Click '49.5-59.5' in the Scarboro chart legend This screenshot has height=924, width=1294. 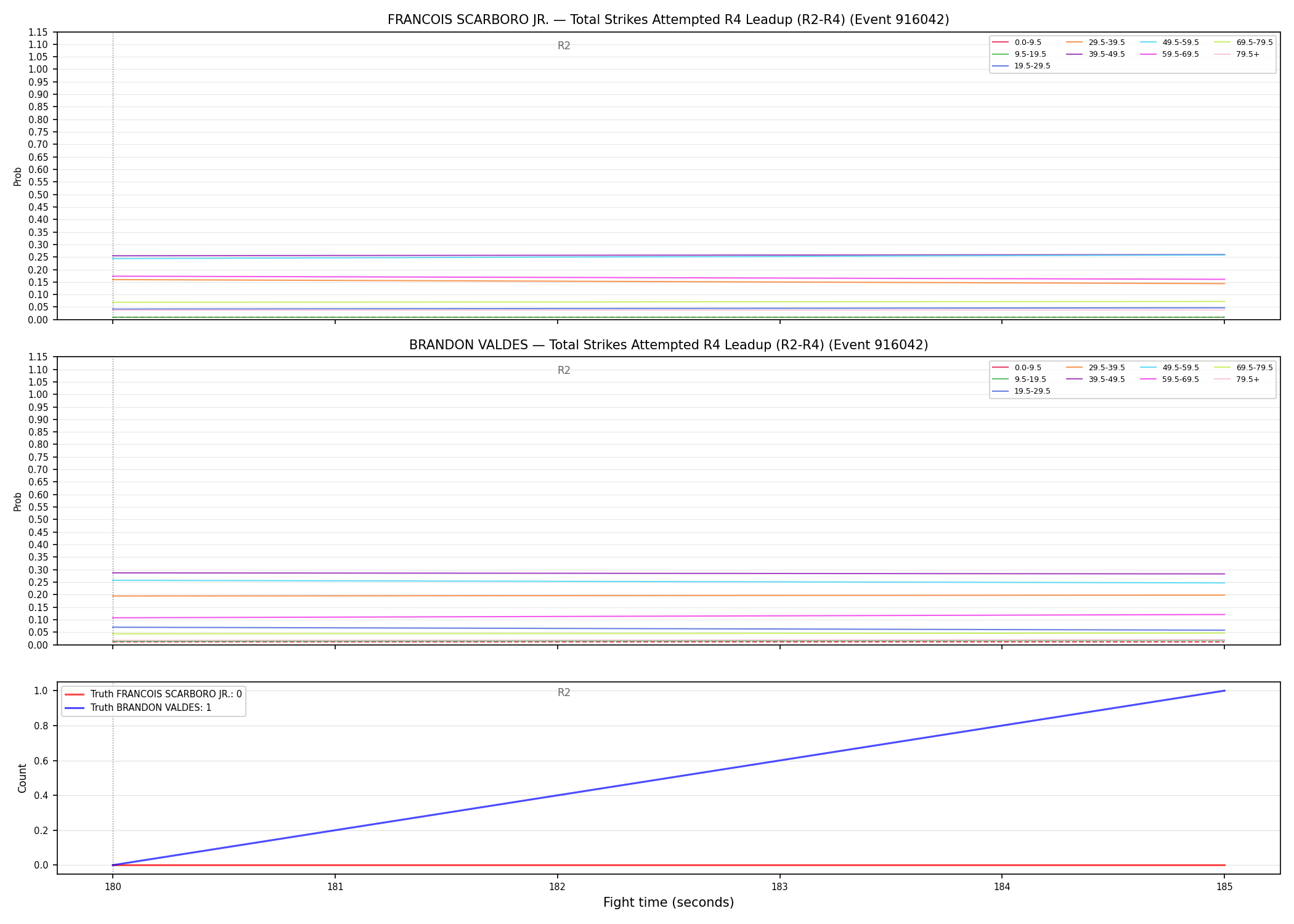1181,43
